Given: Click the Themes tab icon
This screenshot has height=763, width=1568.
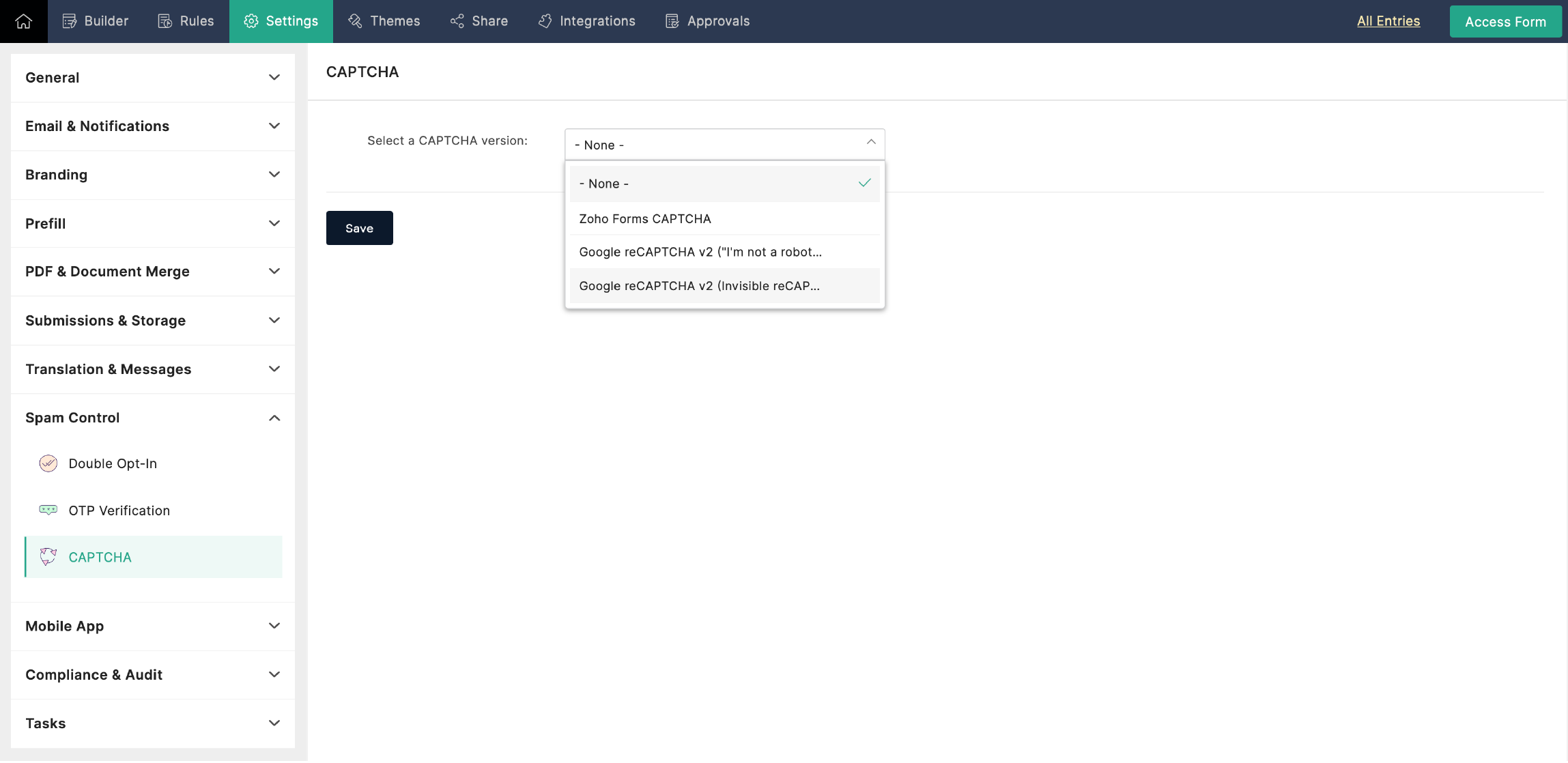Looking at the screenshot, I should [x=357, y=21].
